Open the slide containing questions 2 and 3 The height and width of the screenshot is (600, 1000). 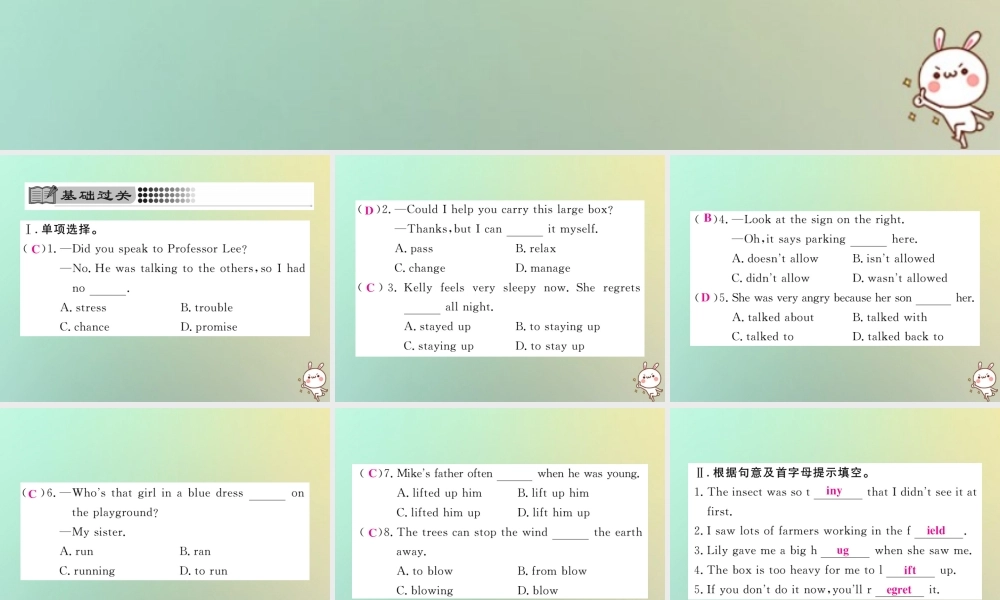[500, 278]
